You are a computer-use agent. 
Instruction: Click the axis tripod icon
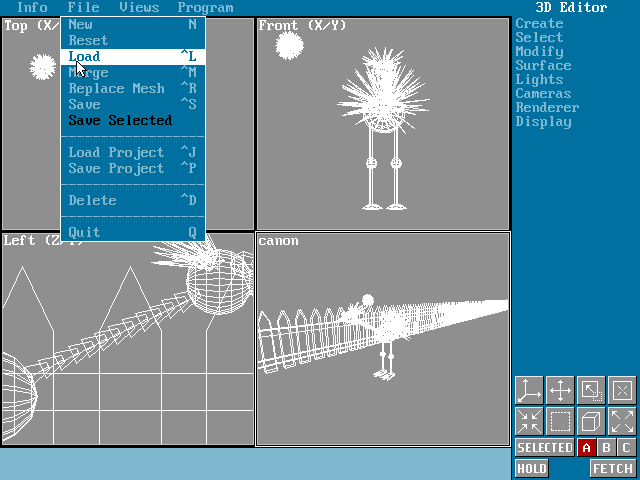point(529,390)
